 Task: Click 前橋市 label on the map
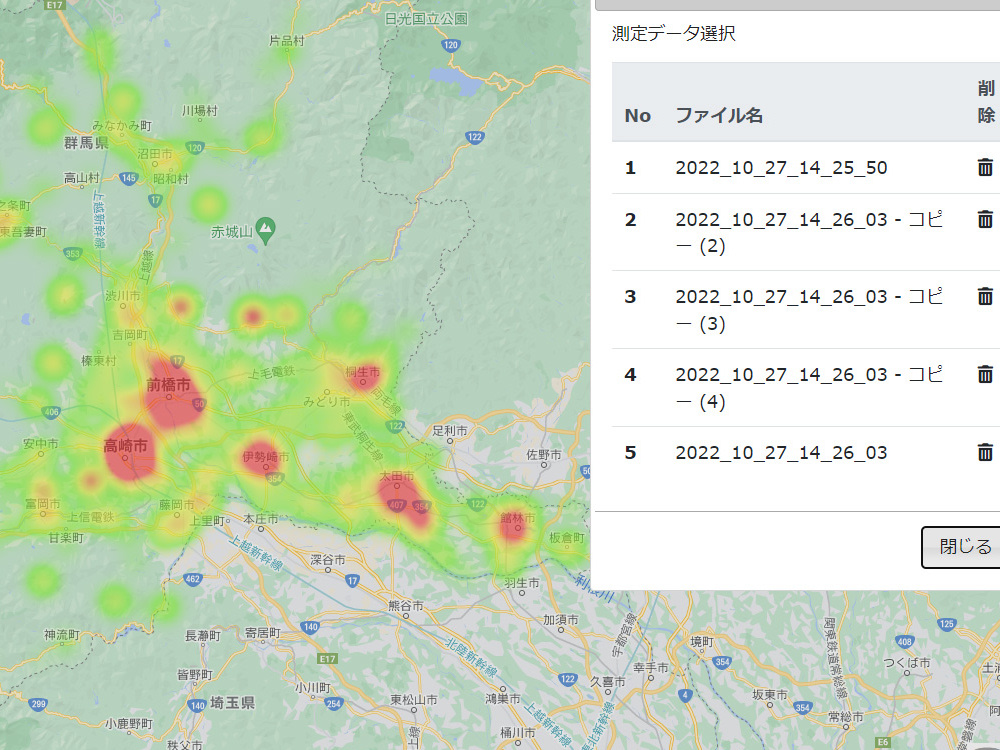(168, 385)
